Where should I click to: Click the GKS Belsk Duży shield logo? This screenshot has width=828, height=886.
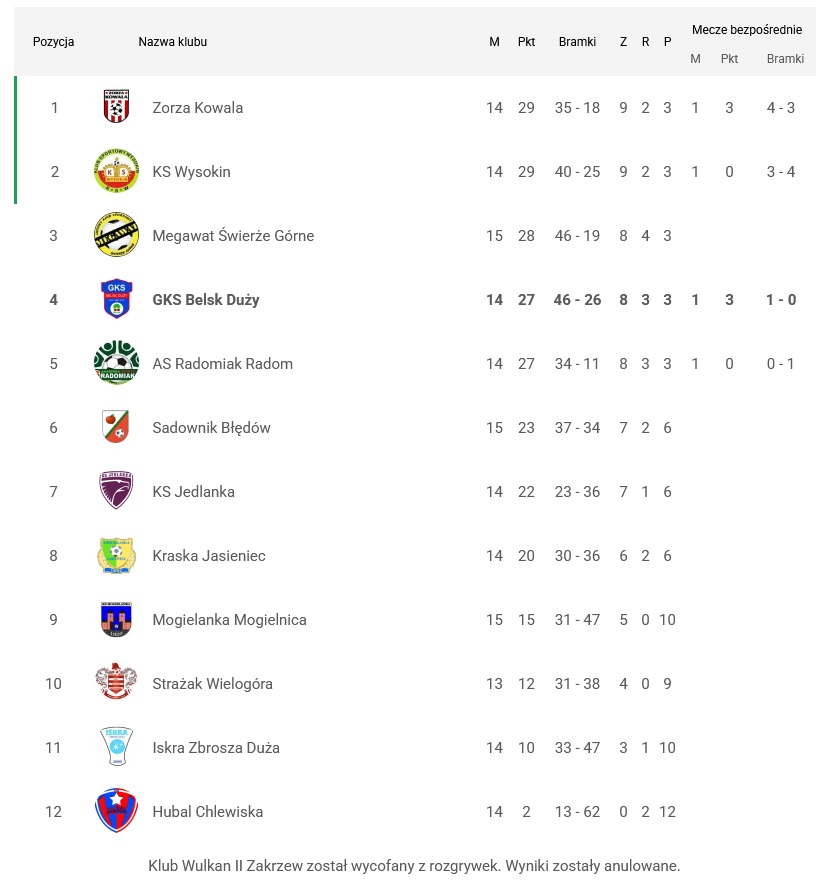tap(117, 299)
